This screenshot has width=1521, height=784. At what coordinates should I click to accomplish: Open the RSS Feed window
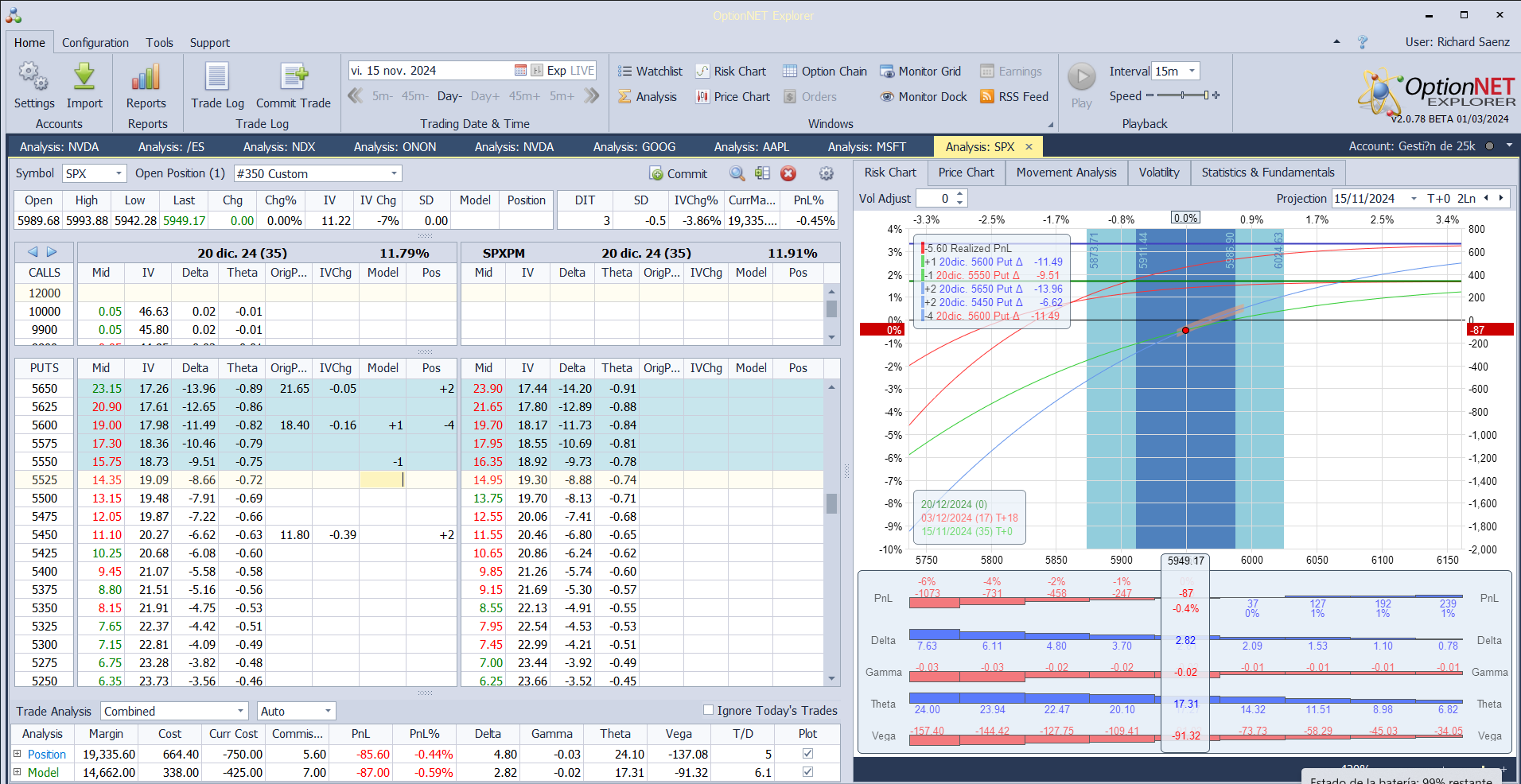pyautogui.click(x=1014, y=96)
